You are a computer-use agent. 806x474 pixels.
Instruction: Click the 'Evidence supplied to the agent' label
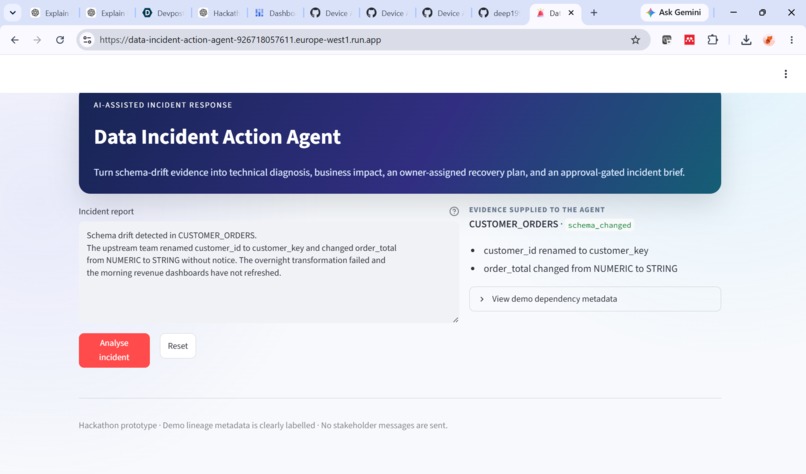[x=537, y=210]
